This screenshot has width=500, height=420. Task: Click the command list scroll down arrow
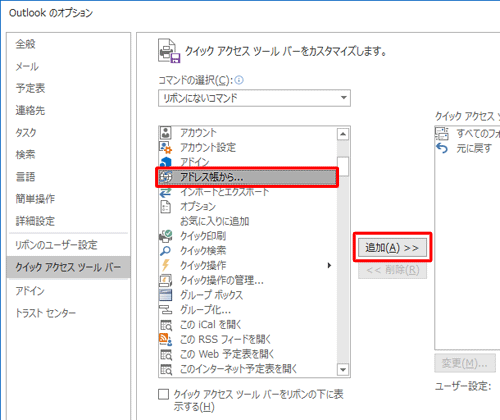pyautogui.click(x=343, y=369)
